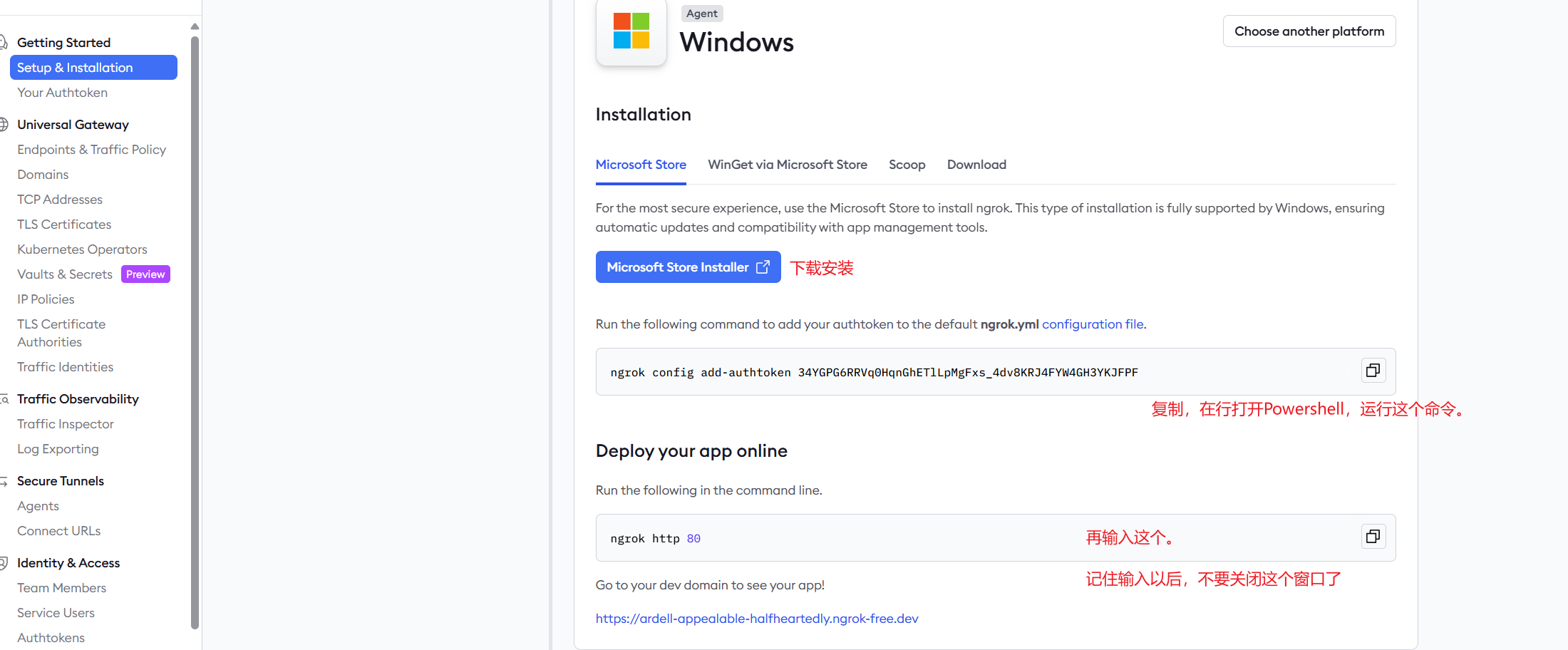Select the Scoop installation tab
Screen dimensions: 1568x650
[907, 165]
